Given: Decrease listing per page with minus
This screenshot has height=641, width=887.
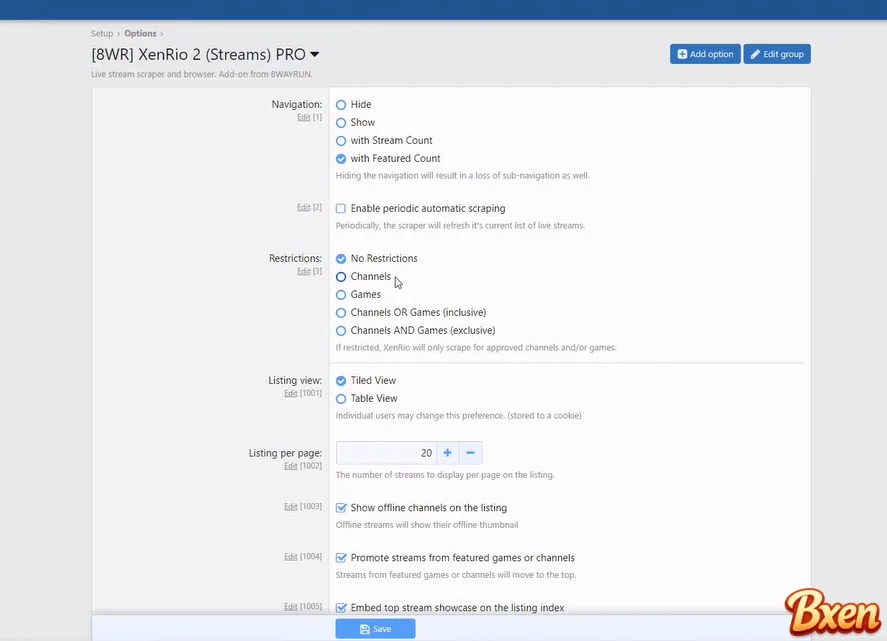Looking at the screenshot, I should (471, 453).
